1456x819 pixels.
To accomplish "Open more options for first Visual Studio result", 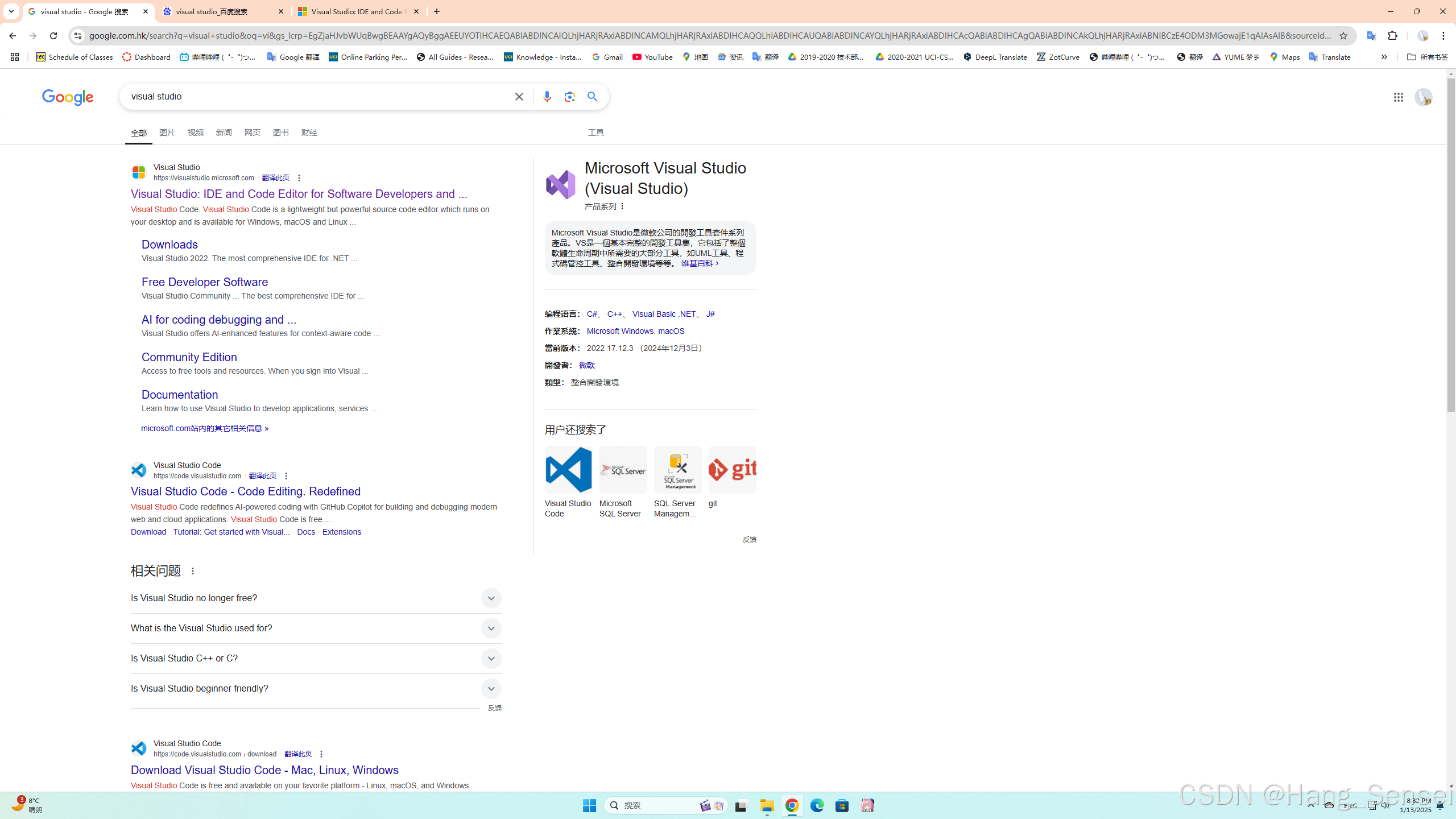I will click(x=299, y=178).
